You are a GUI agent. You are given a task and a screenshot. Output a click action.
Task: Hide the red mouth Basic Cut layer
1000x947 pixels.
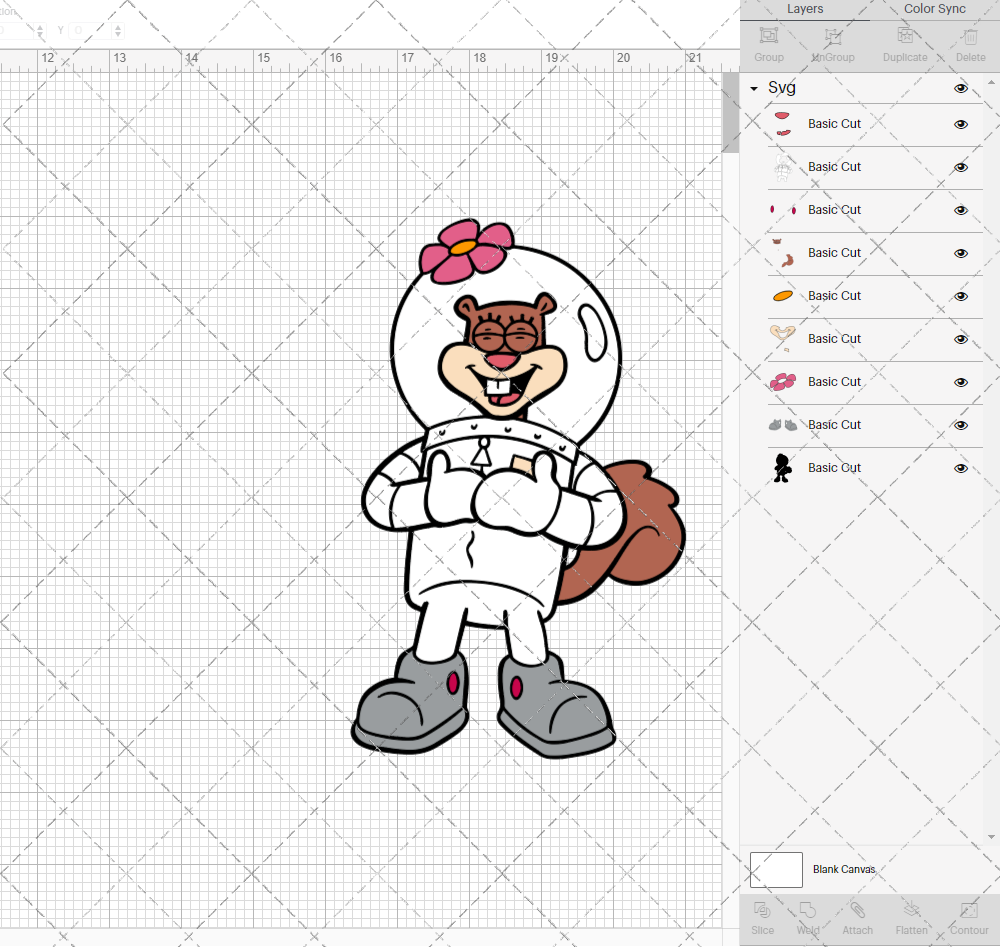[960, 124]
